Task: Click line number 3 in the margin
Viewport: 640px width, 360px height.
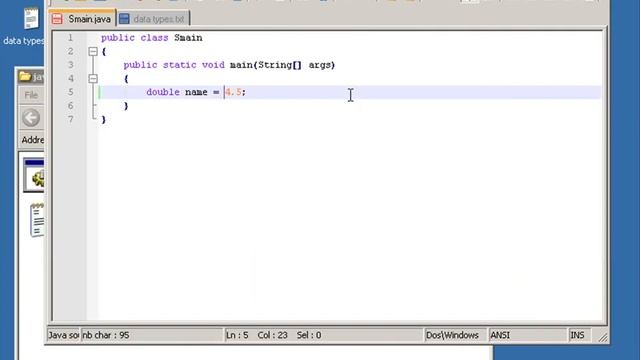Action: tap(71, 65)
